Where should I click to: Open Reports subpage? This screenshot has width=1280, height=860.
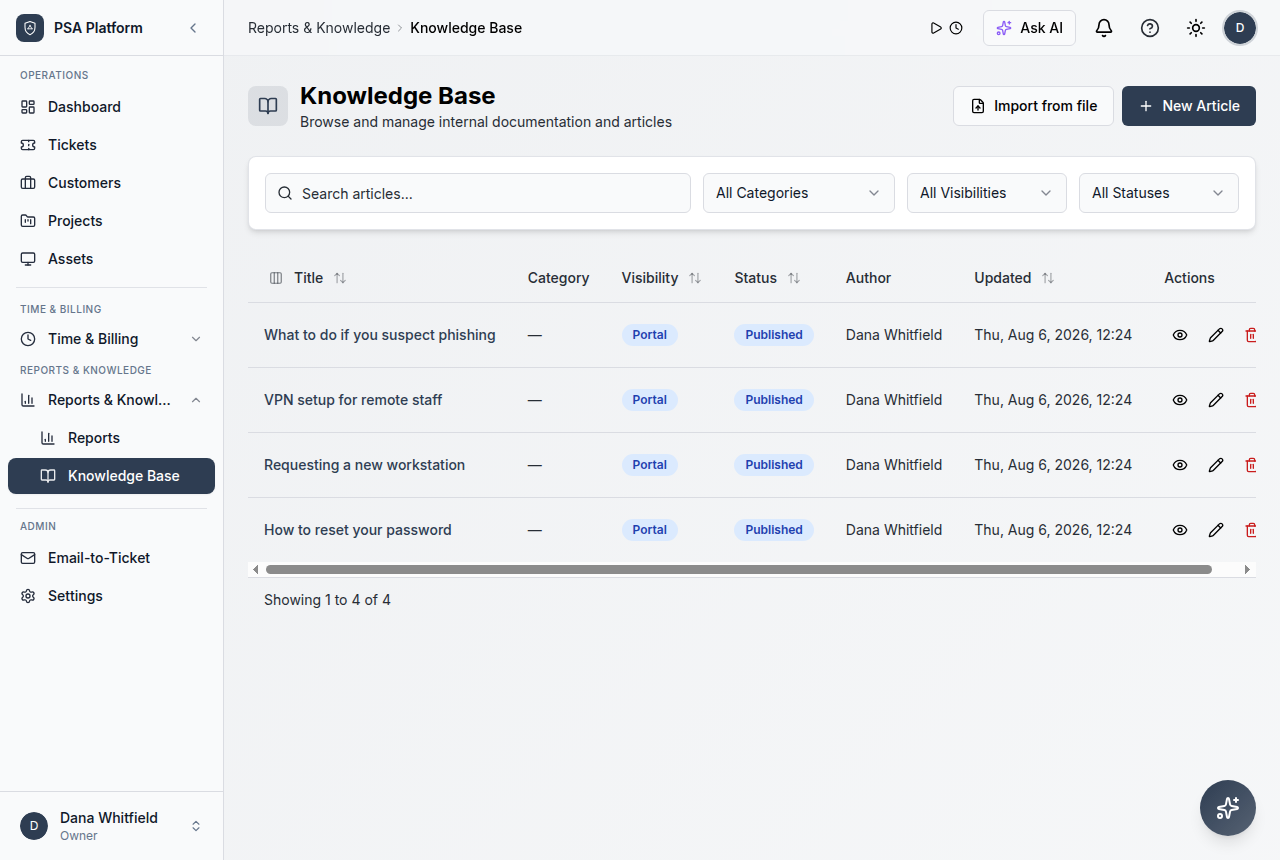pos(111,438)
